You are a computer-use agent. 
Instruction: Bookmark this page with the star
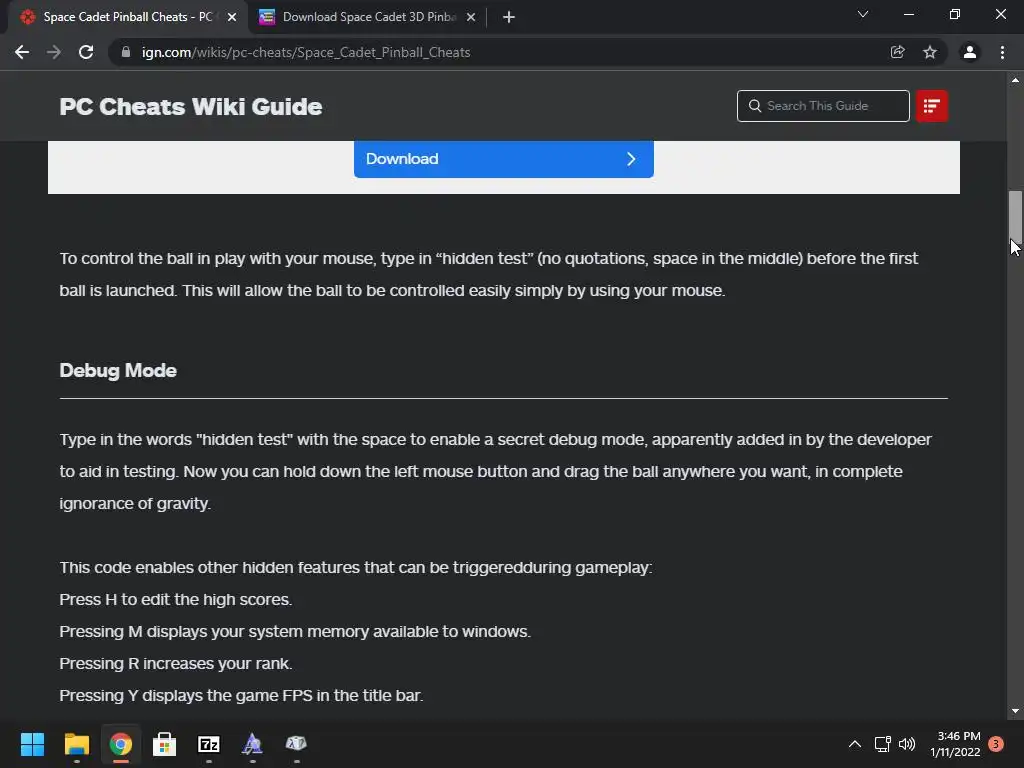point(929,52)
